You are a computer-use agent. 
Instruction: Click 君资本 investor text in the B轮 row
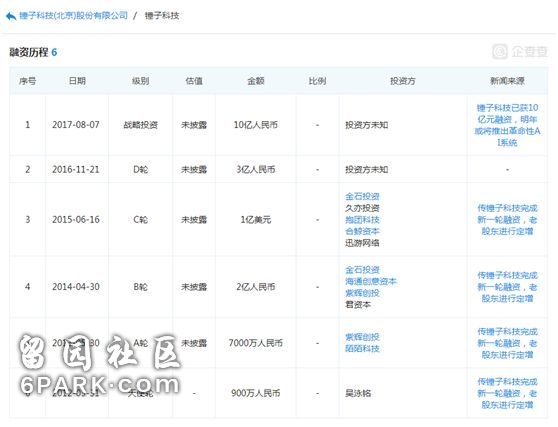[358, 305]
